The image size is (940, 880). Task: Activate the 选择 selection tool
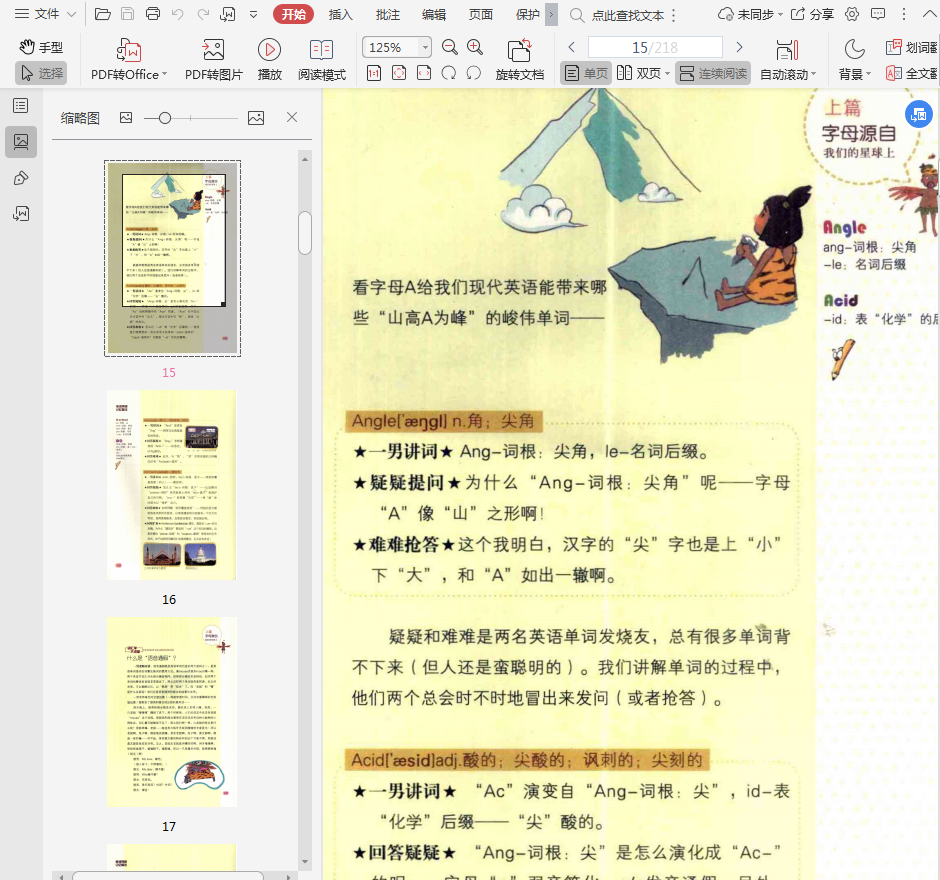[x=41, y=73]
